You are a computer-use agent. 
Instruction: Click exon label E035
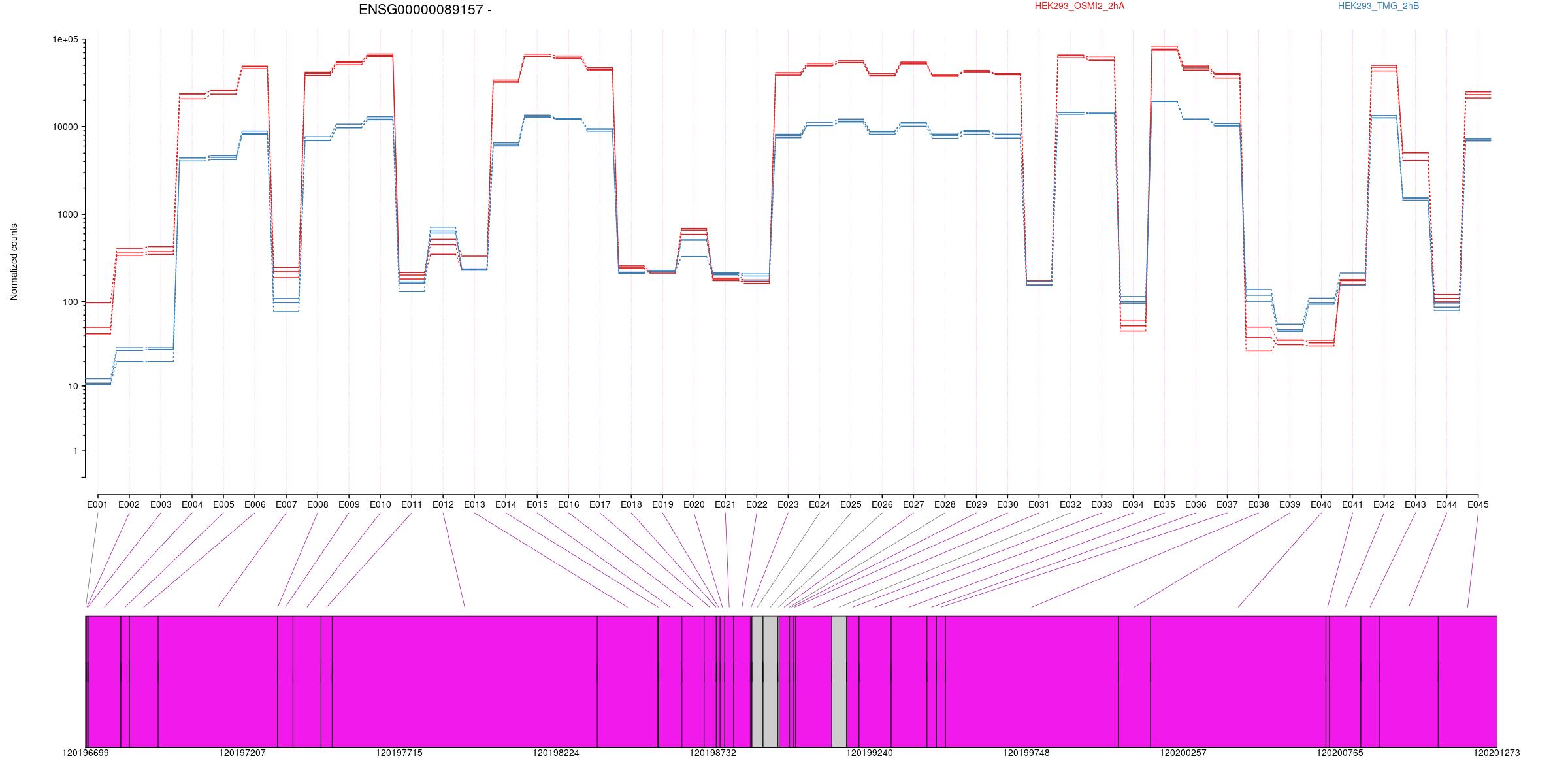coord(1164,504)
